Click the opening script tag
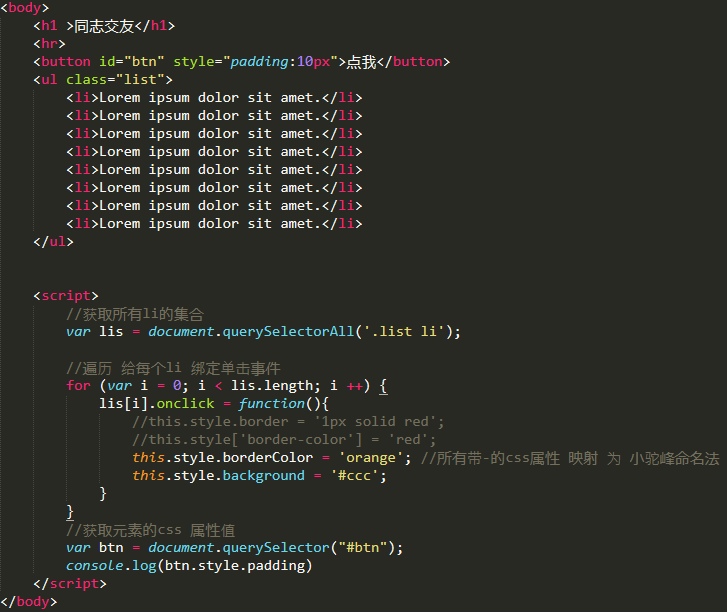 click(x=66, y=296)
